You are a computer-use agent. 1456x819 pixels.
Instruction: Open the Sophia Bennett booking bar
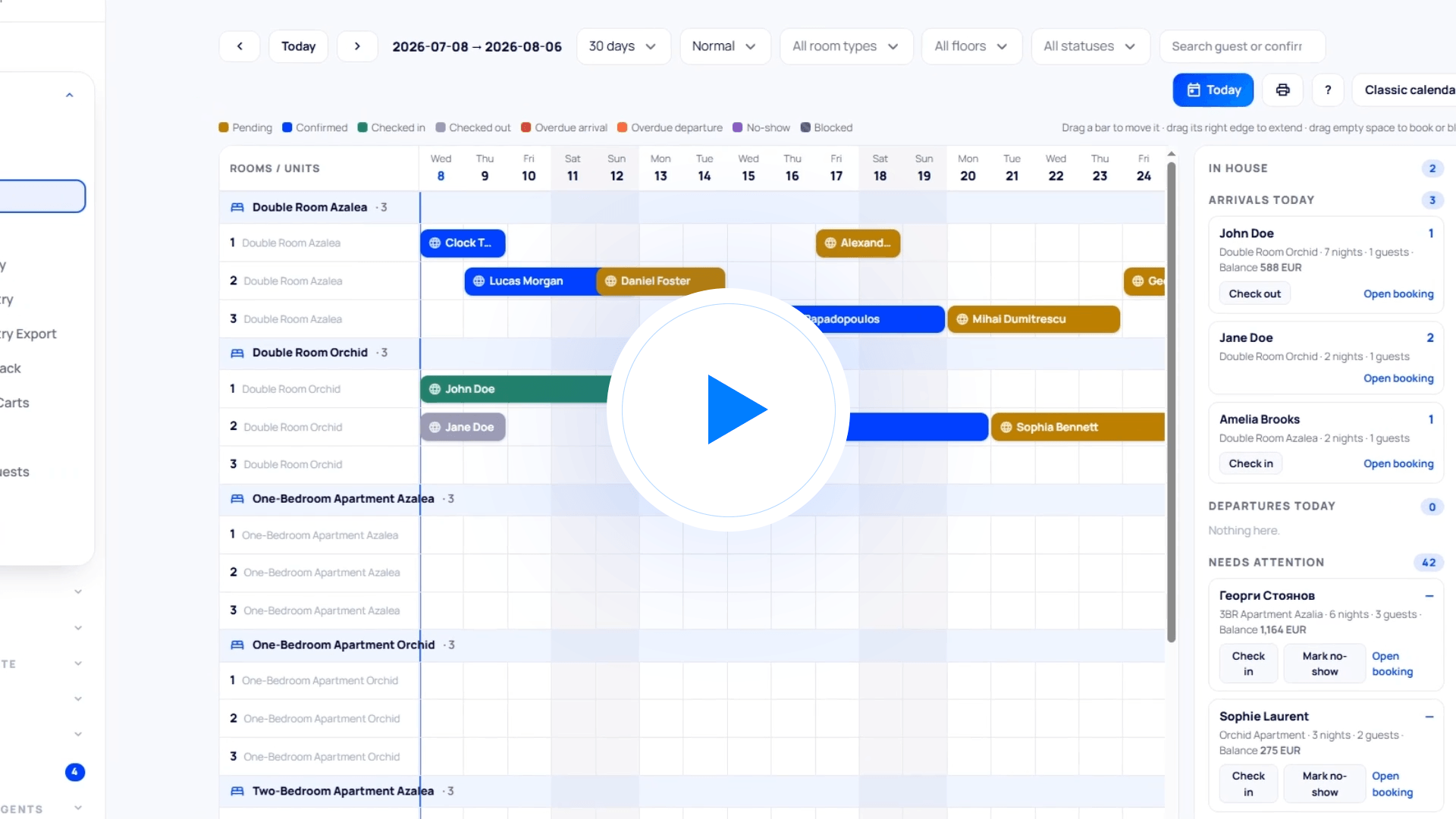click(1078, 427)
